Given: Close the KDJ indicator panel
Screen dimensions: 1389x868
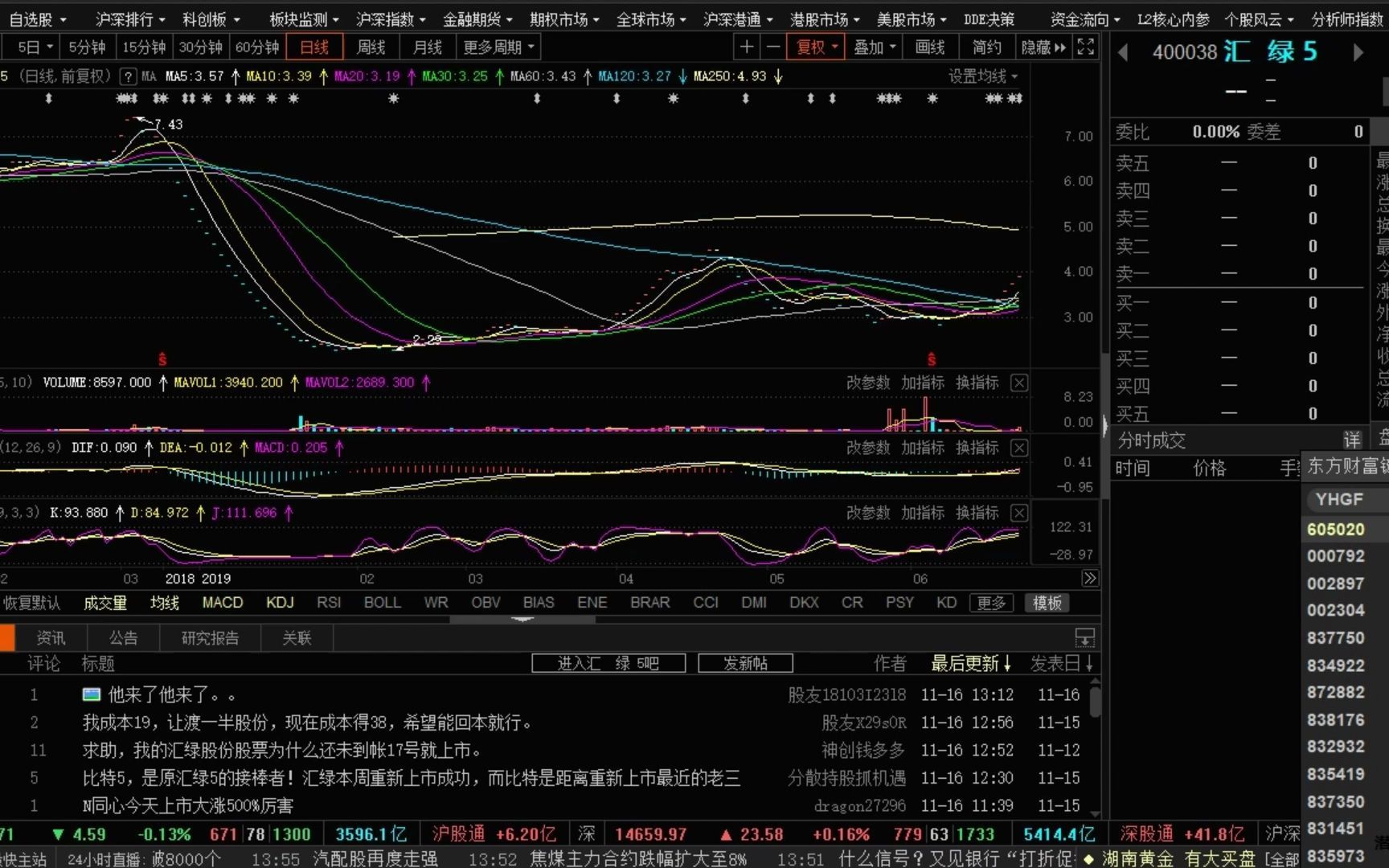Looking at the screenshot, I should (1019, 513).
